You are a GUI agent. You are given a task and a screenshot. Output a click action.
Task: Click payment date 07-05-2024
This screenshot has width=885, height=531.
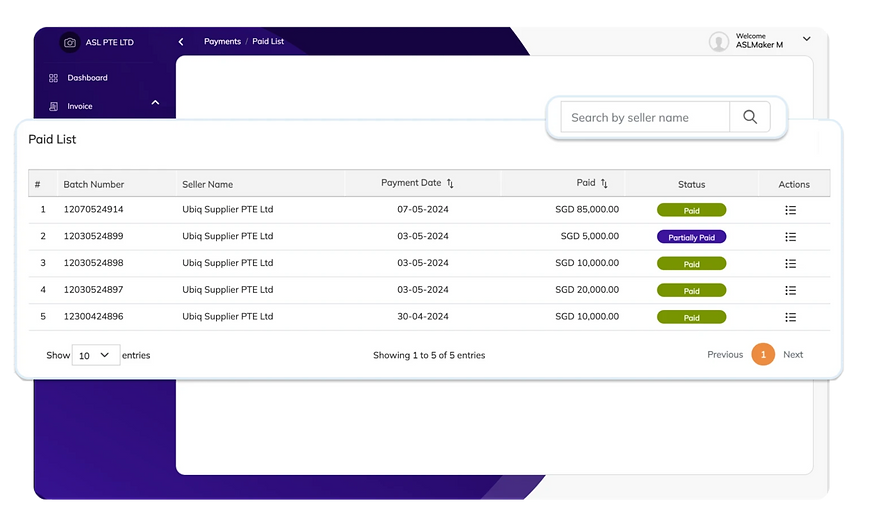click(x=423, y=209)
